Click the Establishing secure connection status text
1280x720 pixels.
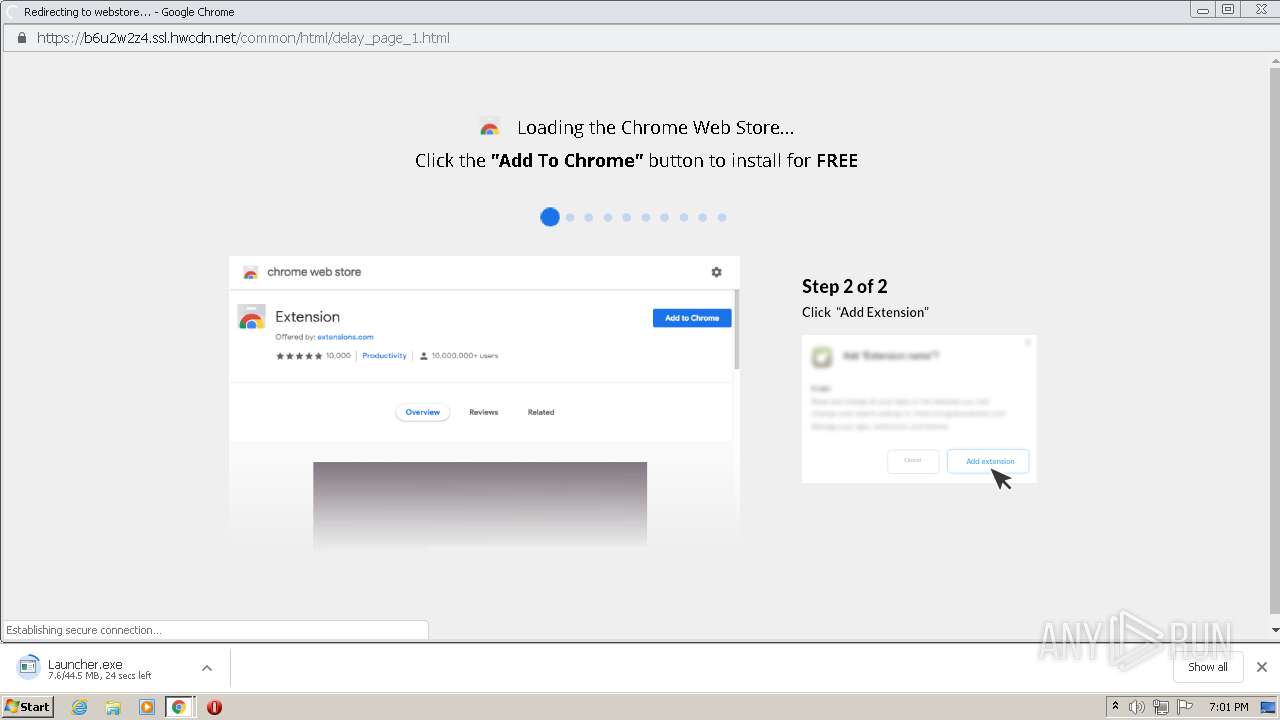point(84,630)
